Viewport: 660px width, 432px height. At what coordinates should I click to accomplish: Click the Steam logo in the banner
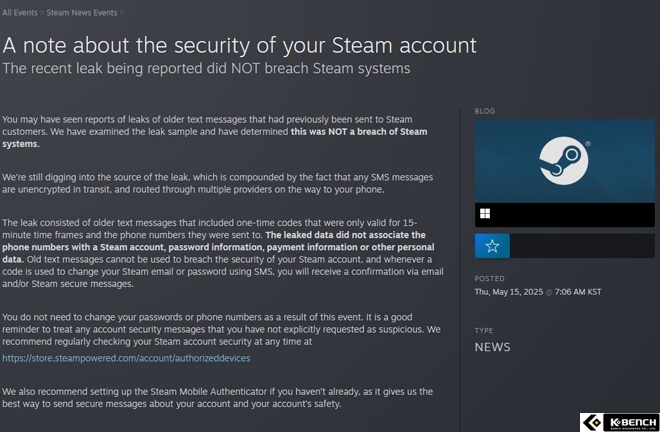tap(564, 161)
